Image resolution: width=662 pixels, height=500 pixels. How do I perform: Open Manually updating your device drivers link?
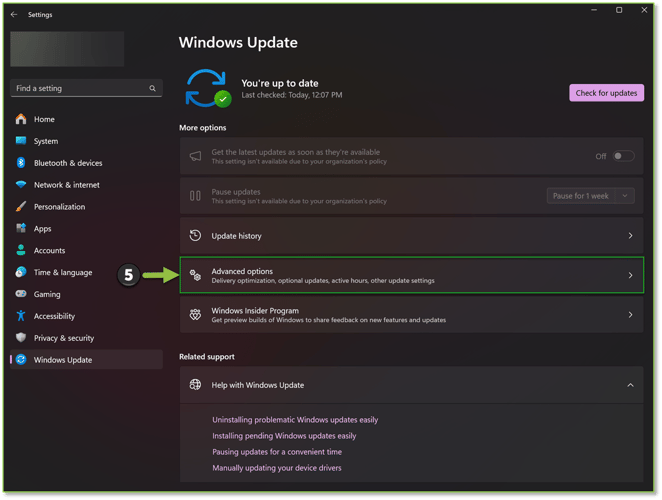click(x=277, y=467)
